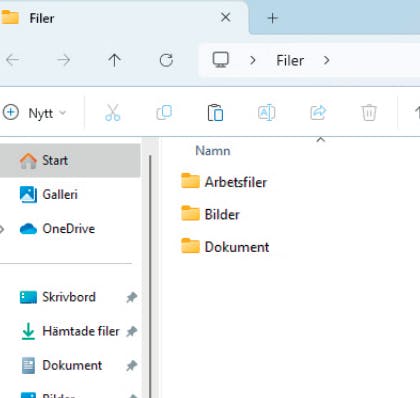Expand the chevron before Filer breadcrumb

(x=253, y=60)
